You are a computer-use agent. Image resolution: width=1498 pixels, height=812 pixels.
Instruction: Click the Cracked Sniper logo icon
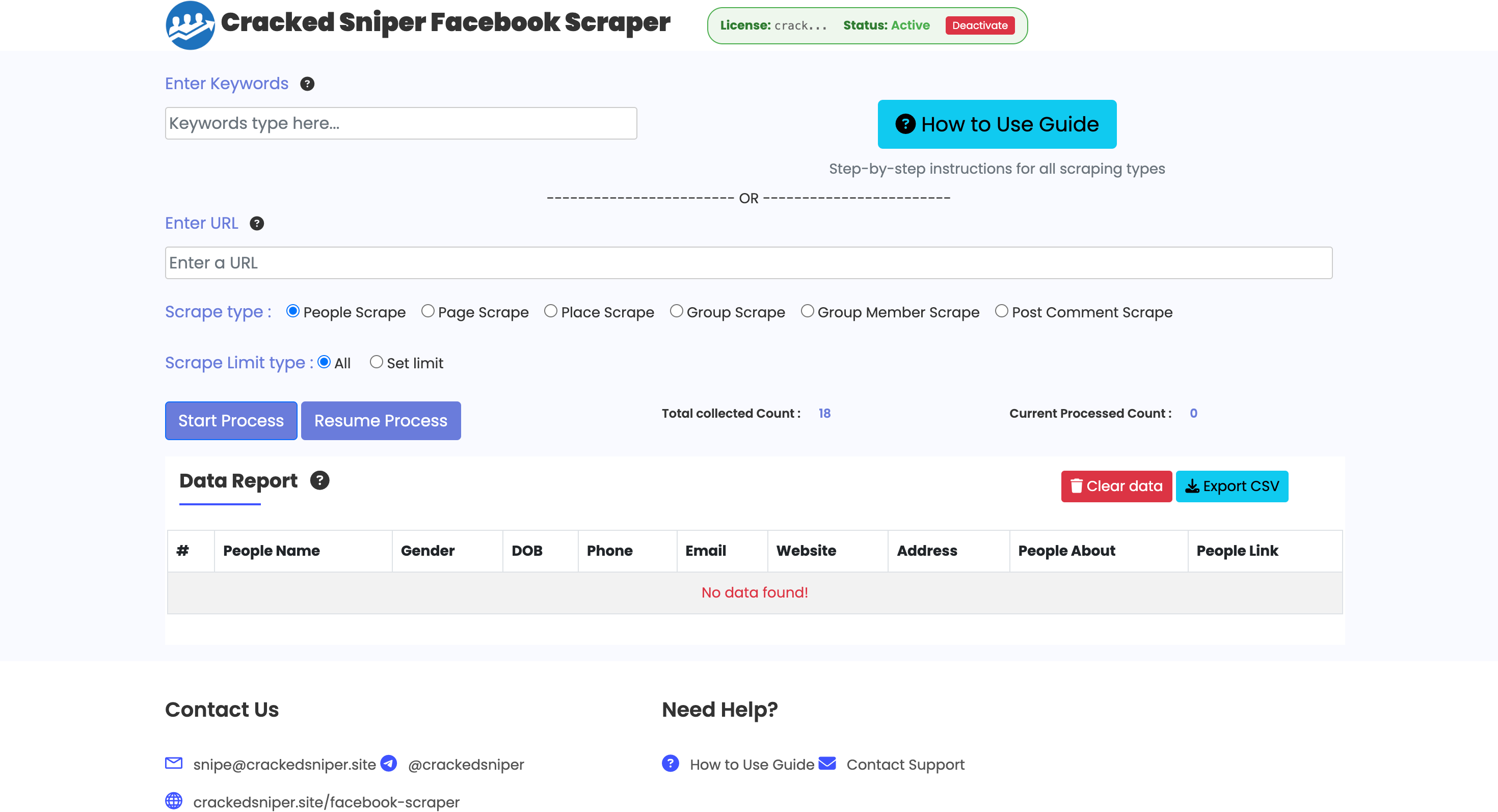click(x=189, y=25)
